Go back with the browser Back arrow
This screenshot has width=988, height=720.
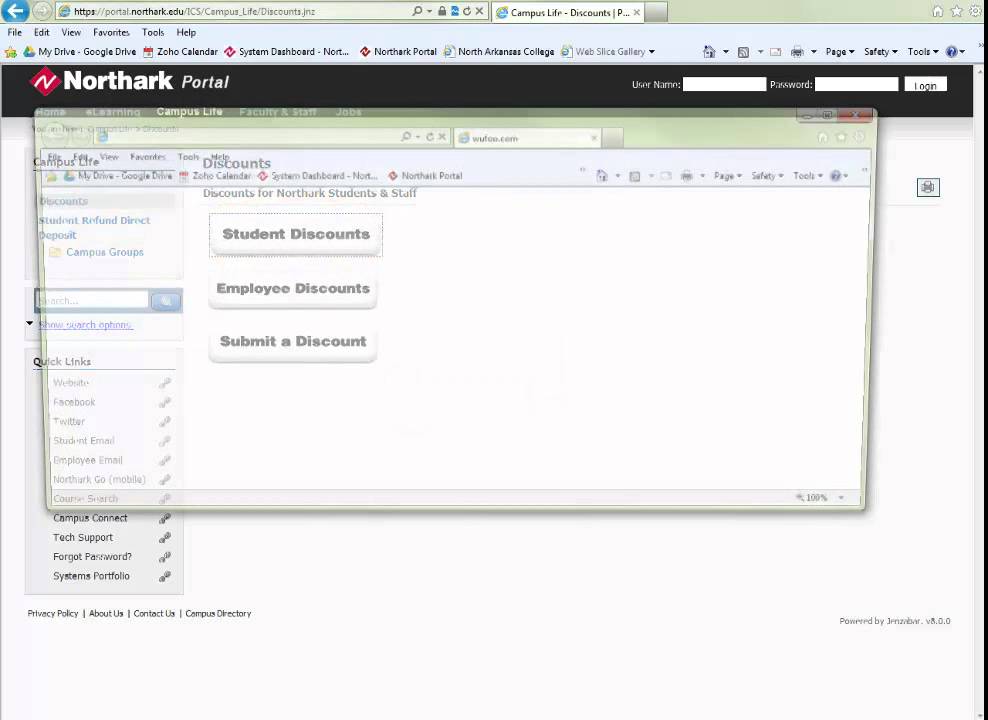pos(15,11)
